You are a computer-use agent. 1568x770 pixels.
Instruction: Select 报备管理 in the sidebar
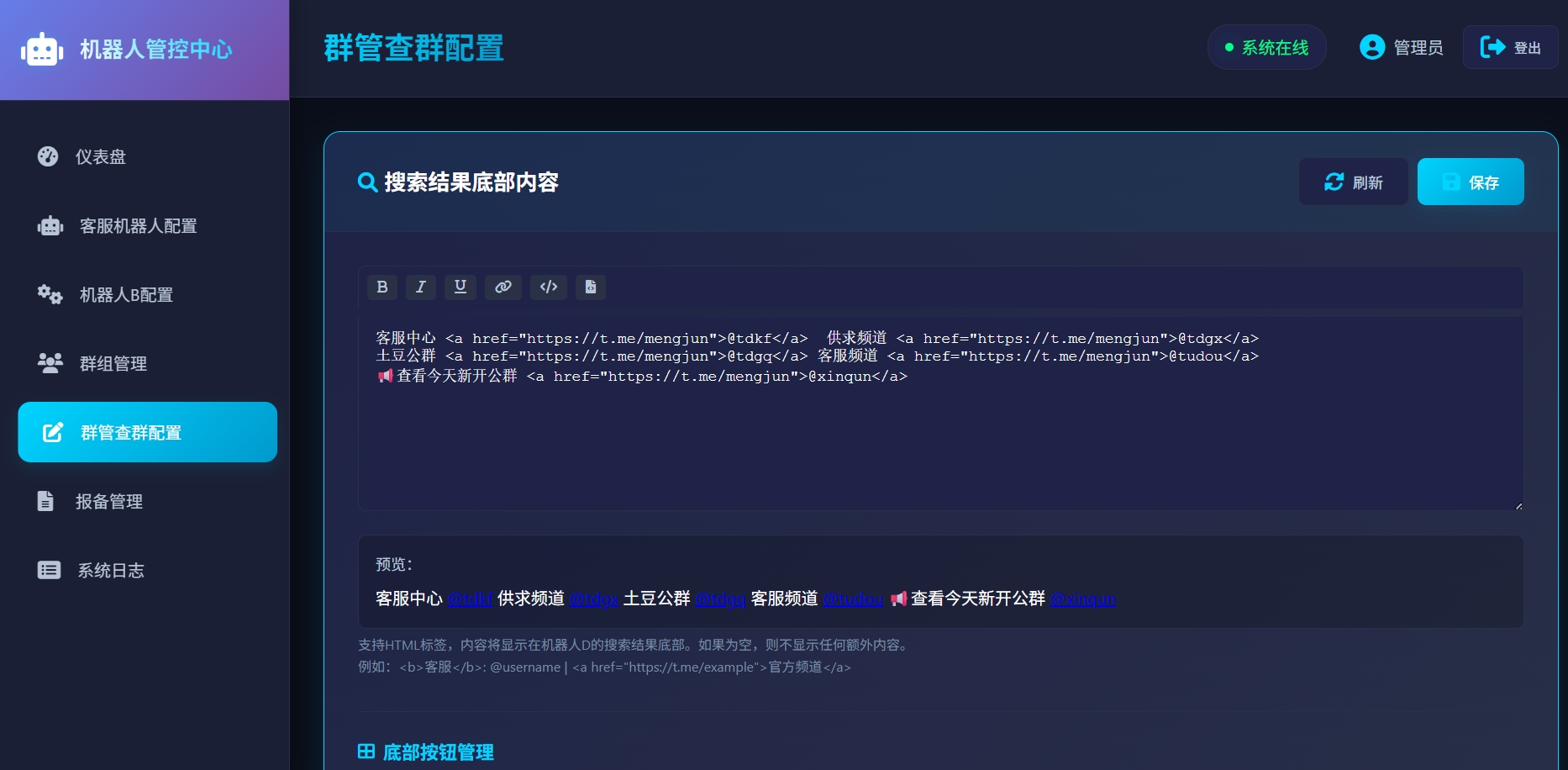[x=108, y=501]
